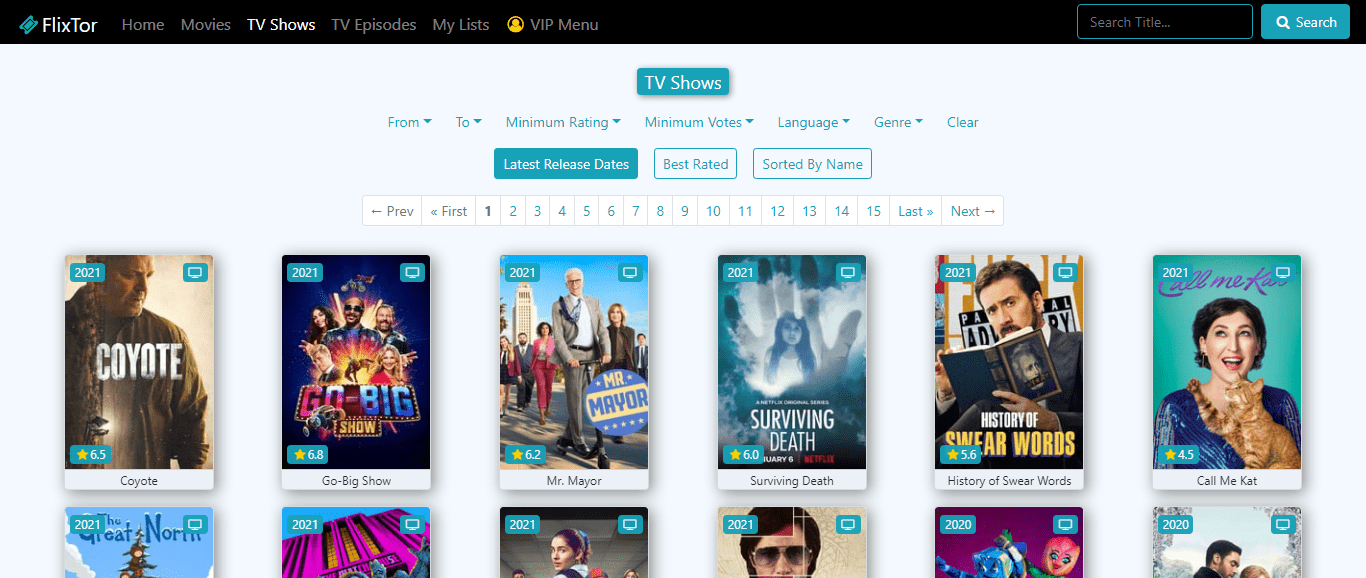This screenshot has width=1366, height=578.
Task: Click the 6.8 star rating badge on Go-Big Show
Action: (x=307, y=454)
